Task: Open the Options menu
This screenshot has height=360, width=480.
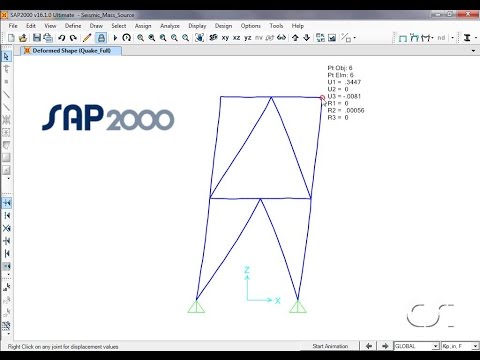Action: 251,26
